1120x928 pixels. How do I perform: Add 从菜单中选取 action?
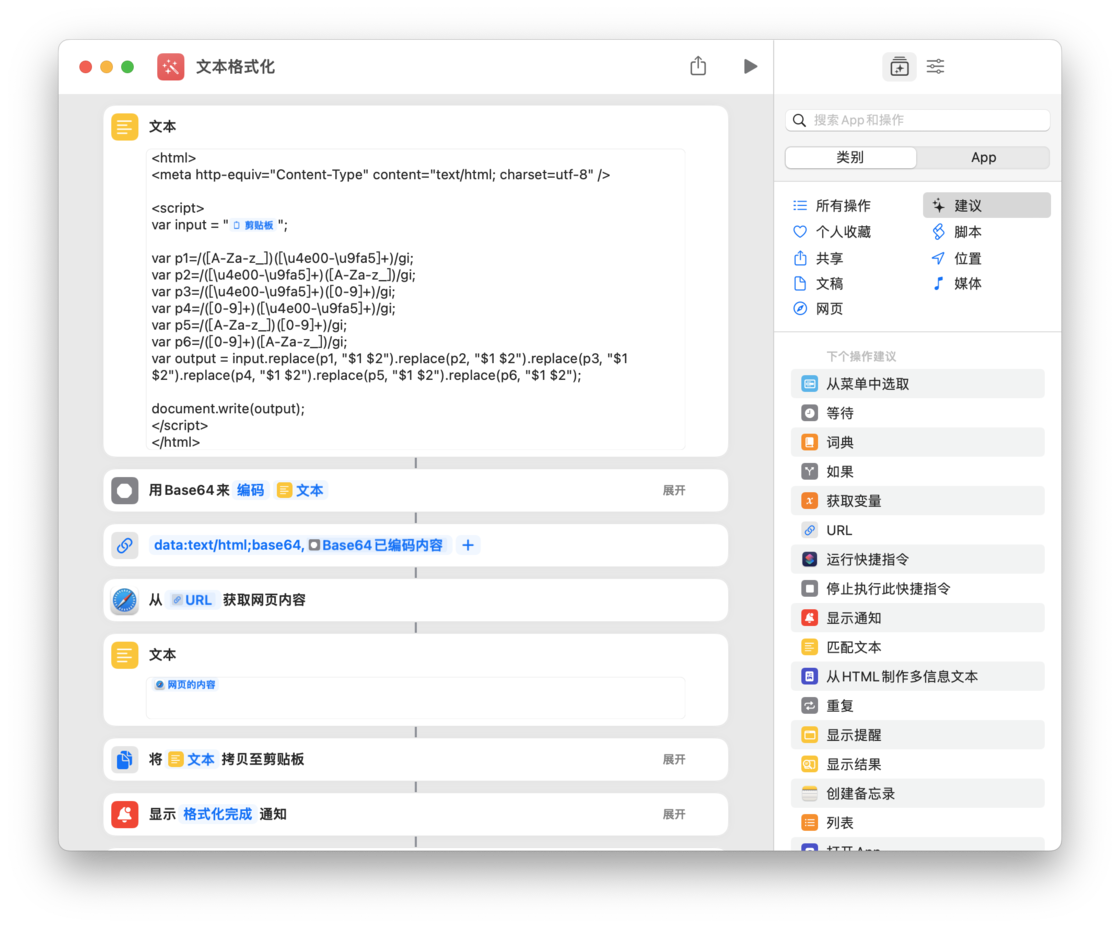(917, 384)
